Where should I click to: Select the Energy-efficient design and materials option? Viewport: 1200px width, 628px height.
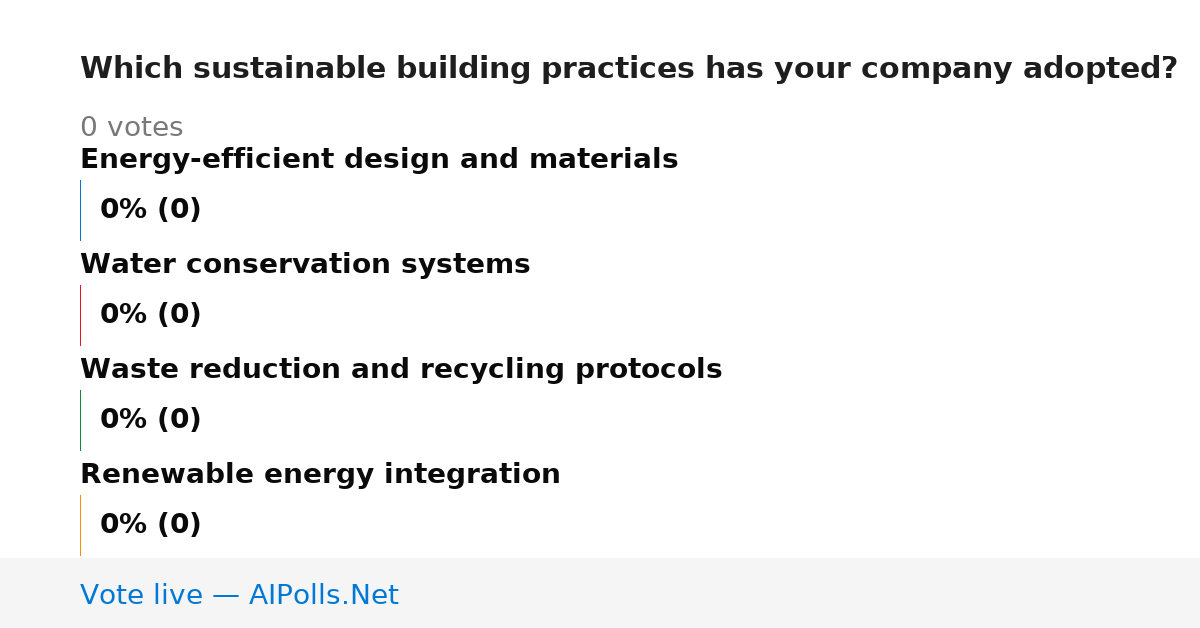point(379,159)
